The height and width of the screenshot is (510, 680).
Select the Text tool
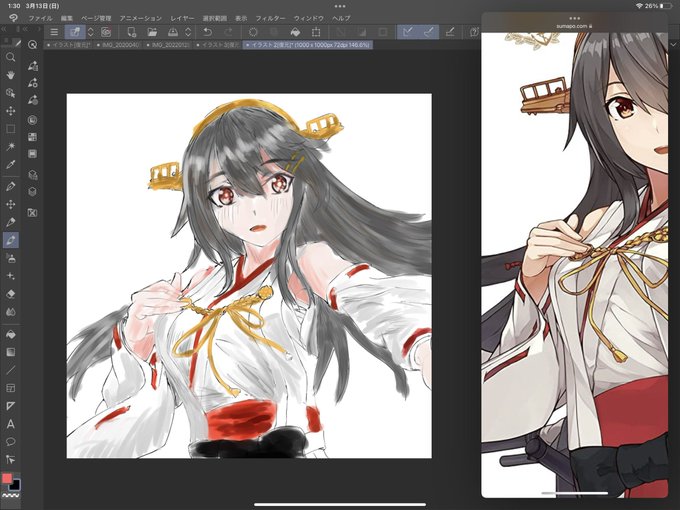10,424
